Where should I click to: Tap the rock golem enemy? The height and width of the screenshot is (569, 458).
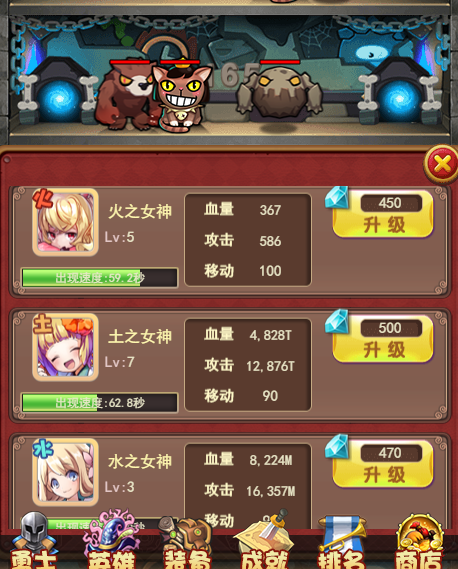pyautogui.click(x=279, y=94)
